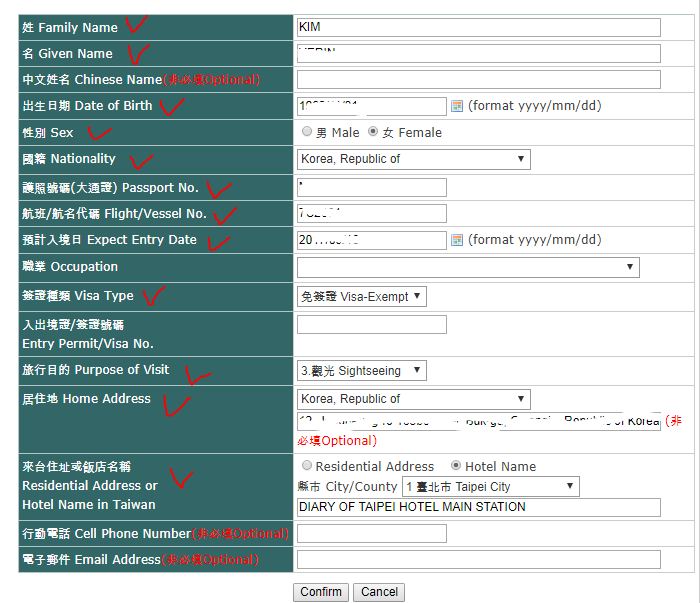Click the 'Occupation' label text
700x603 pixels.
click(84, 266)
